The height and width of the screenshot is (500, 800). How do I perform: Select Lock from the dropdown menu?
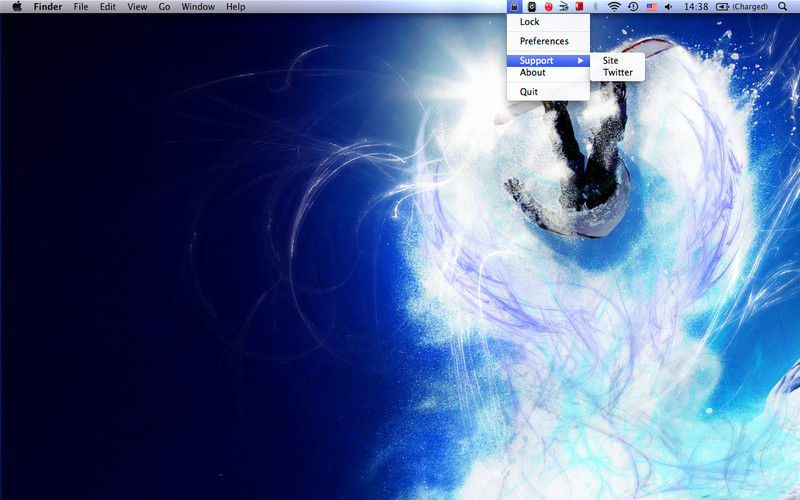point(529,22)
